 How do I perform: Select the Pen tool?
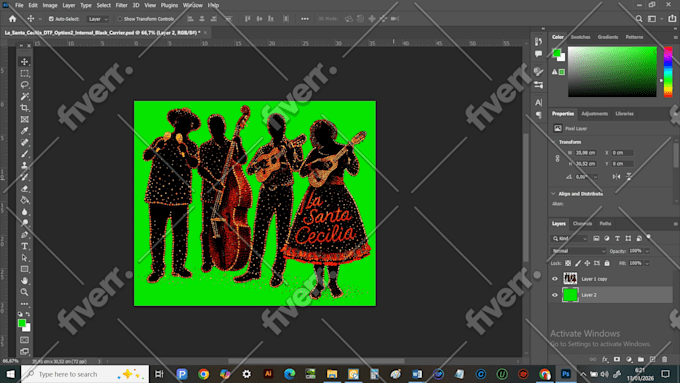click(24, 235)
